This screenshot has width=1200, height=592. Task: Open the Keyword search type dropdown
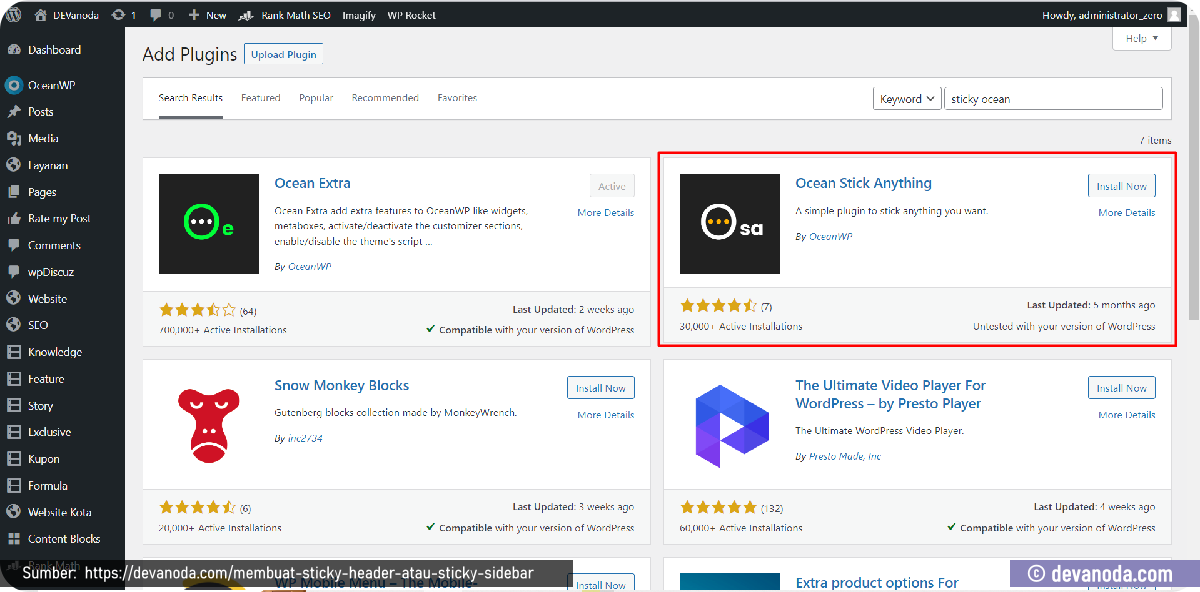tap(908, 99)
